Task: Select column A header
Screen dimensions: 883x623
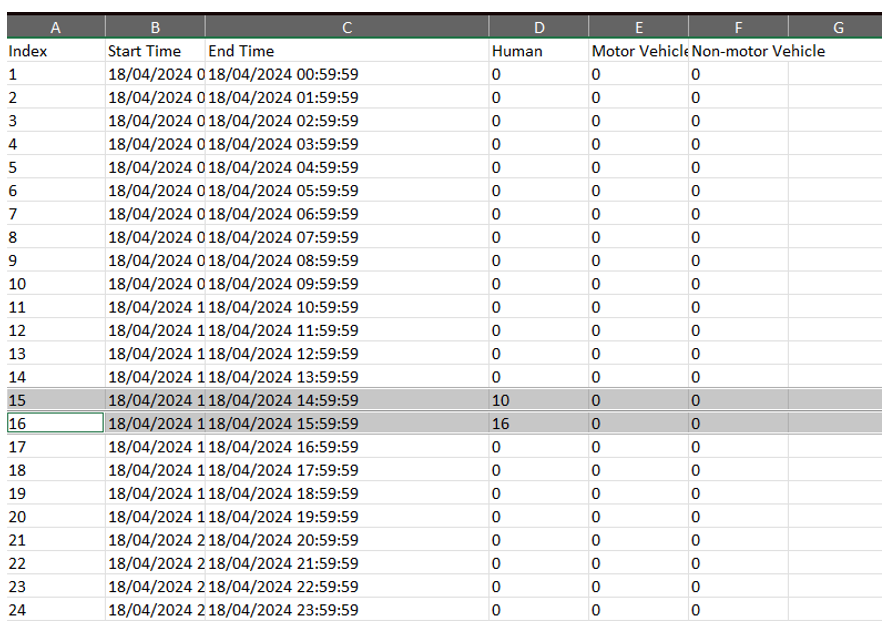Action: point(54,28)
